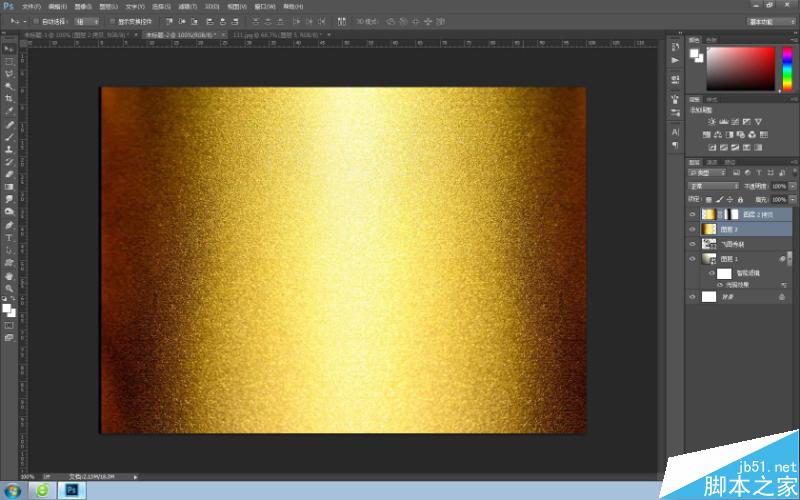Open the workspace switcher dropdown
The image size is (800, 500).
click(x=771, y=21)
